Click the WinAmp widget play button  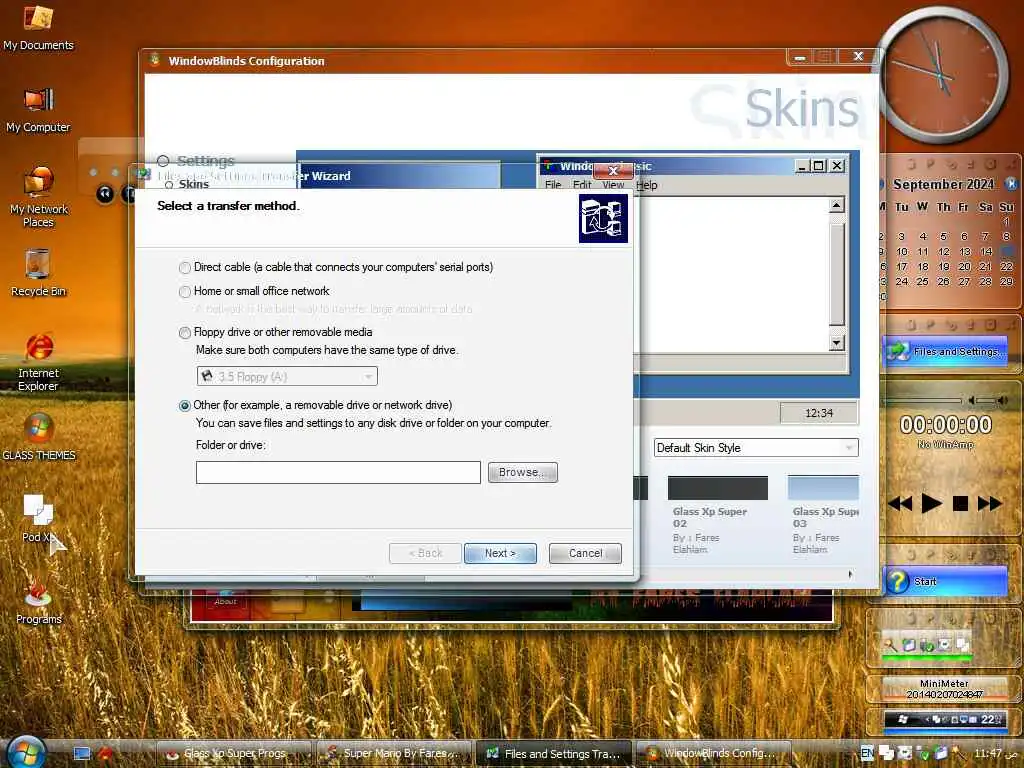931,503
